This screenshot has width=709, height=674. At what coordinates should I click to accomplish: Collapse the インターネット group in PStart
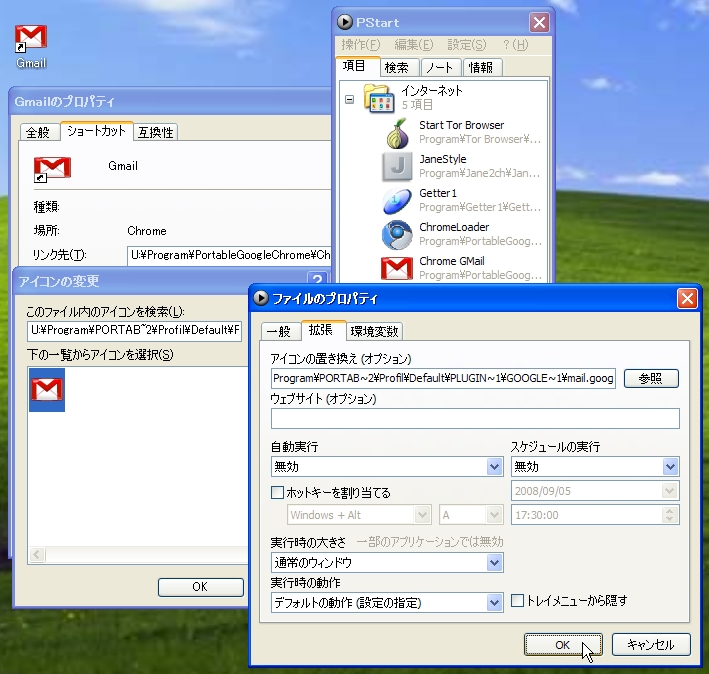[x=350, y=99]
